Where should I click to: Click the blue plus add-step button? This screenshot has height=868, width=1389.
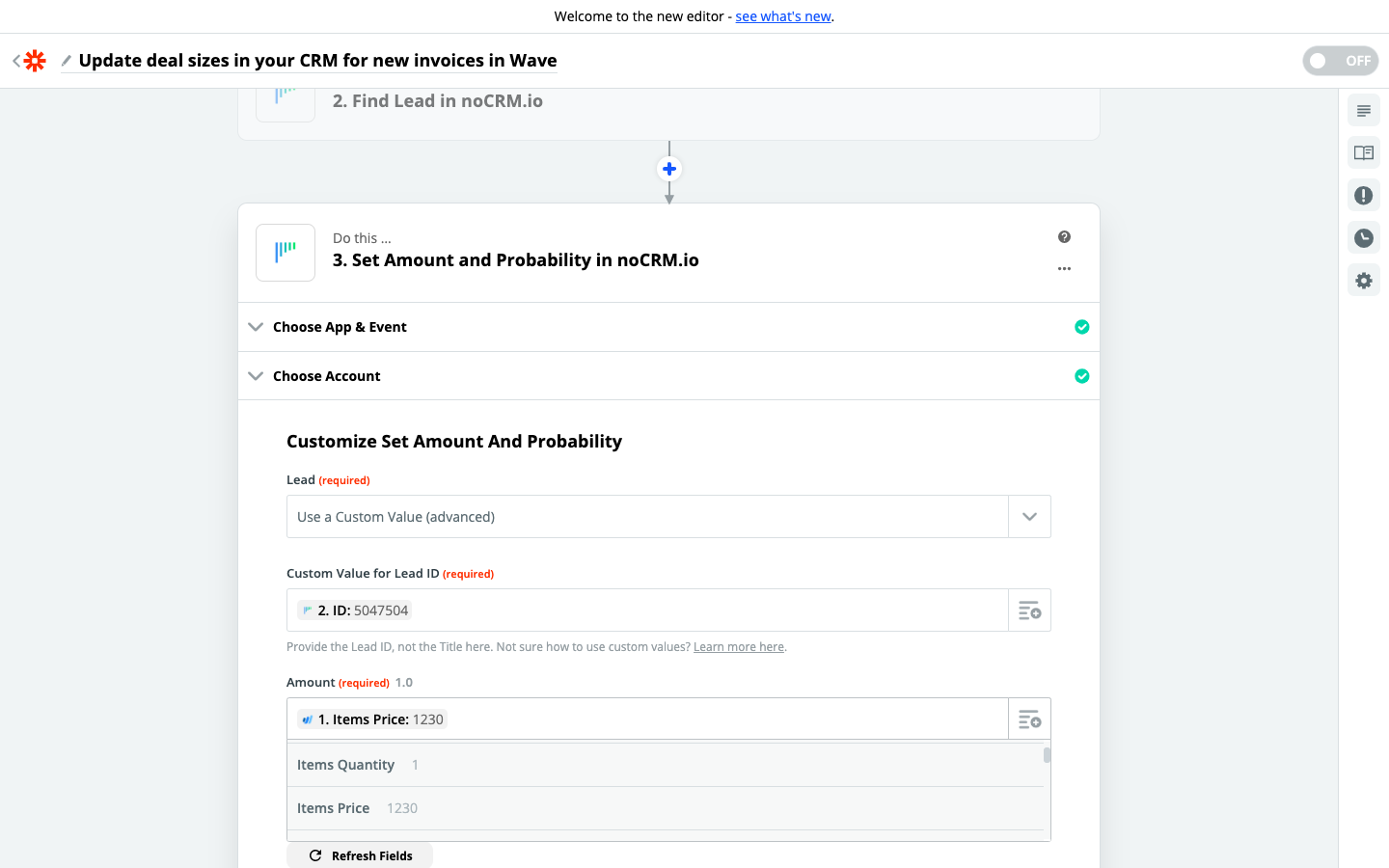pyautogui.click(x=669, y=169)
